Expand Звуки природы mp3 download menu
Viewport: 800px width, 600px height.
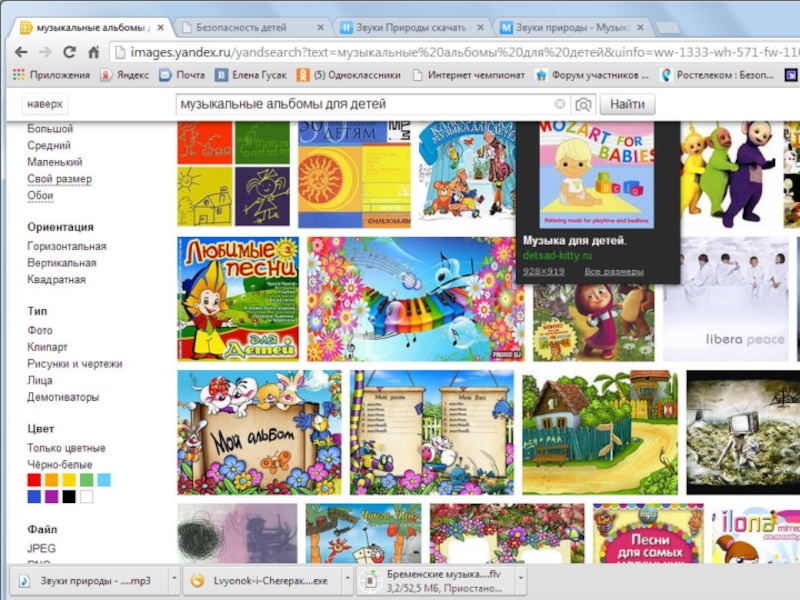(x=174, y=579)
